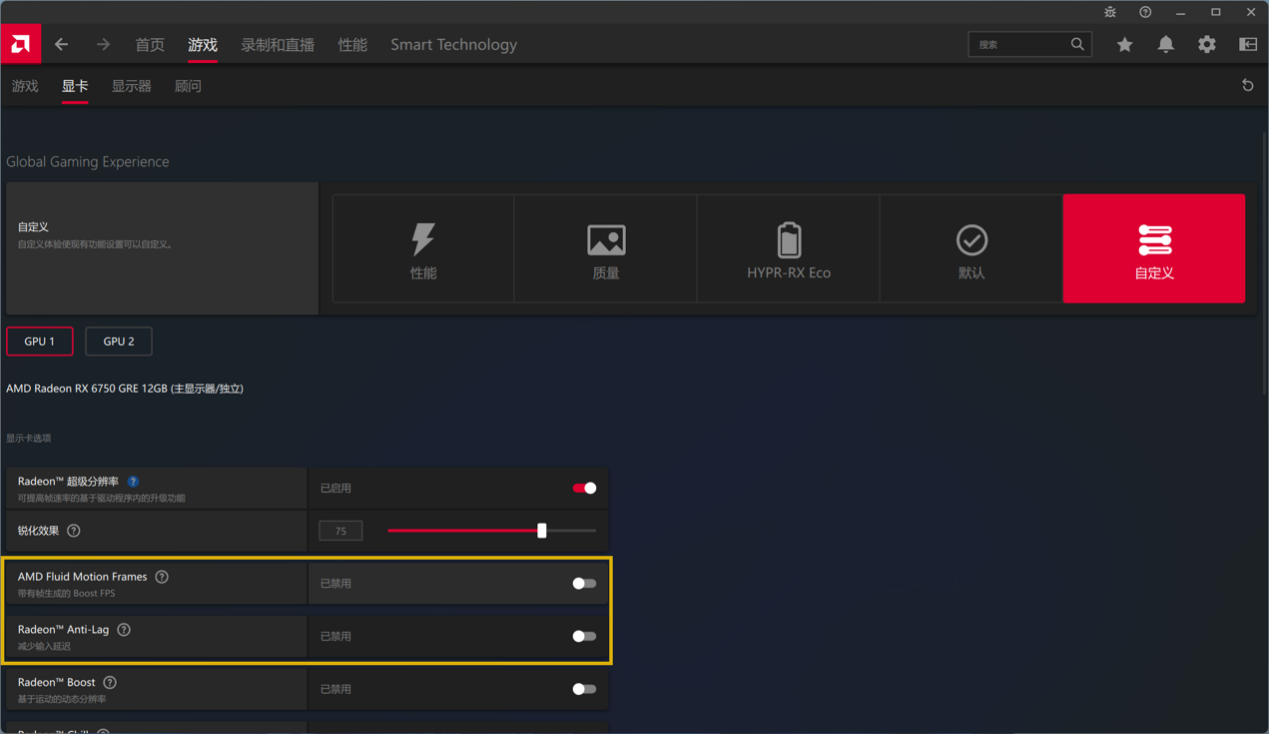
Task: Click 已禁用 status in Anti-Lag row
Action: pos(336,636)
